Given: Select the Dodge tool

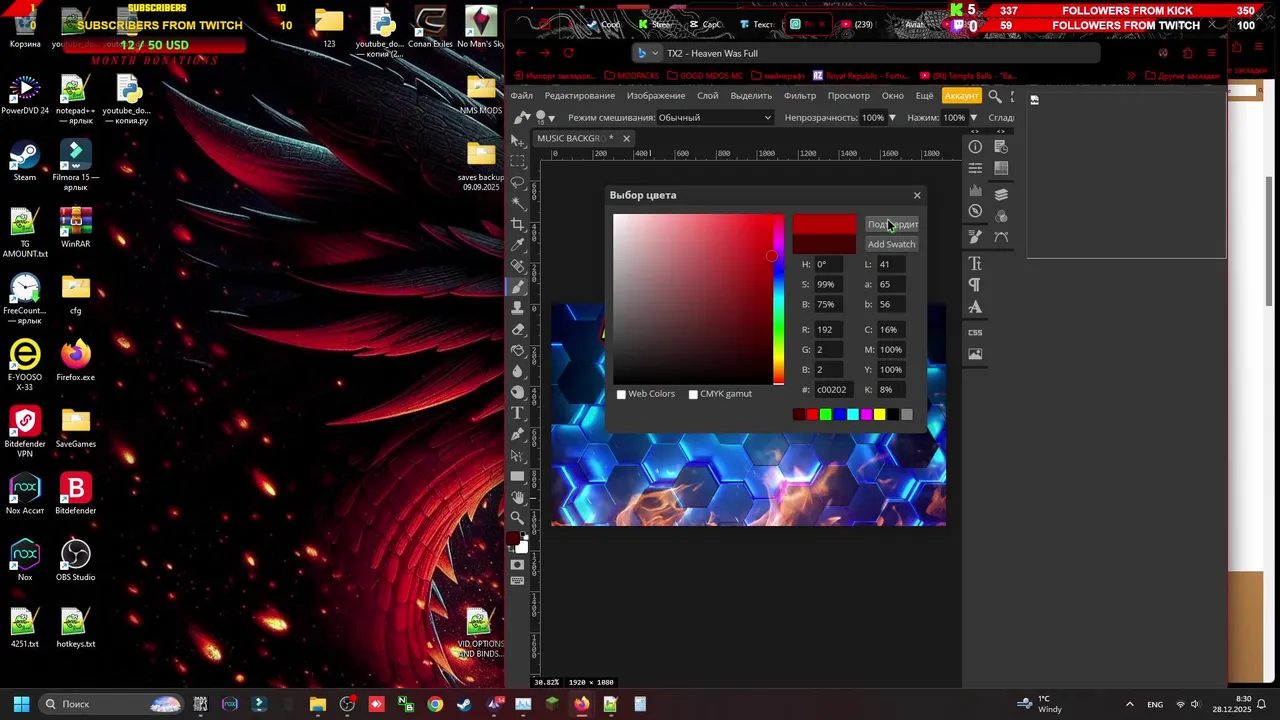Looking at the screenshot, I should [517, 392].
